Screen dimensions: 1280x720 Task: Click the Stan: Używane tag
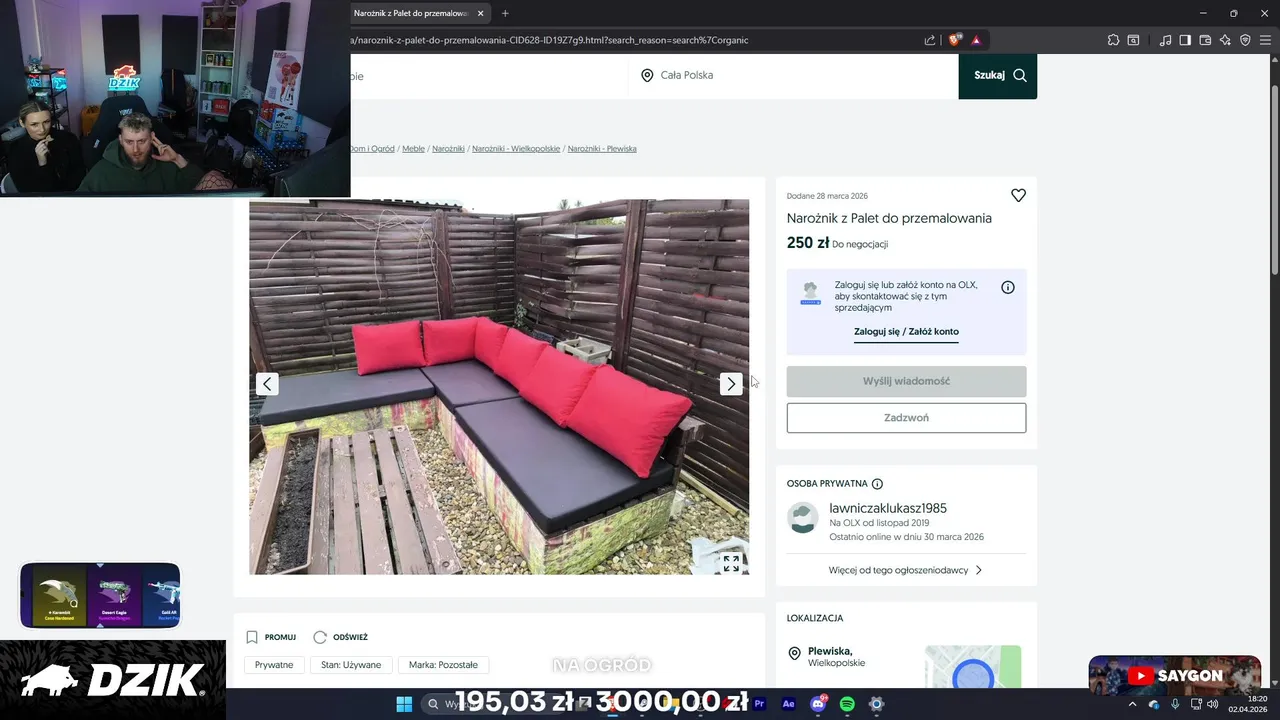[x=351, y=665]
